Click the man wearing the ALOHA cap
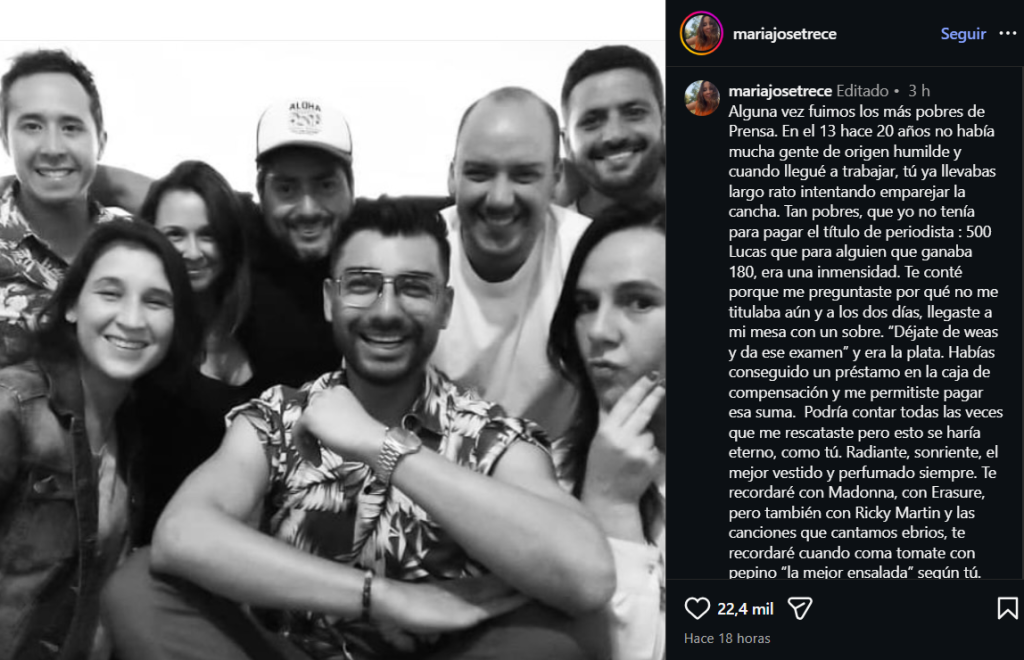The height and width of the screenshot is (660, 1024). tap(304, 196)
